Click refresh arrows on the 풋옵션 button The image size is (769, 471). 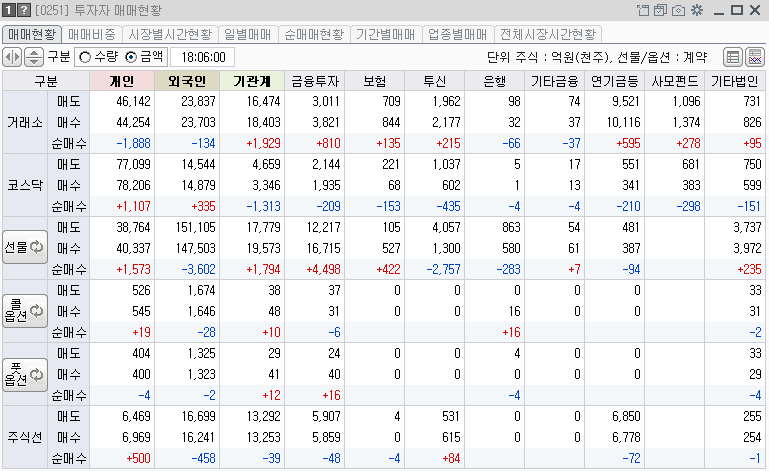tap(37, 375)
